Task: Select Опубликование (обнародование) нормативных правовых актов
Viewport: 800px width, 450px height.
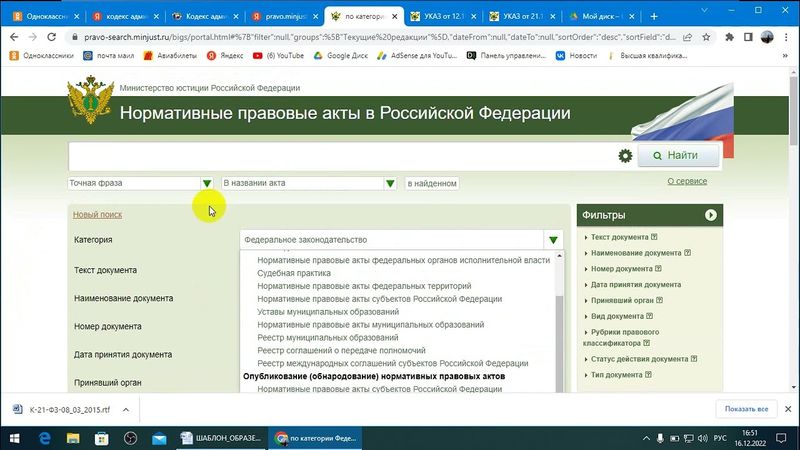Action: [374, 376]
